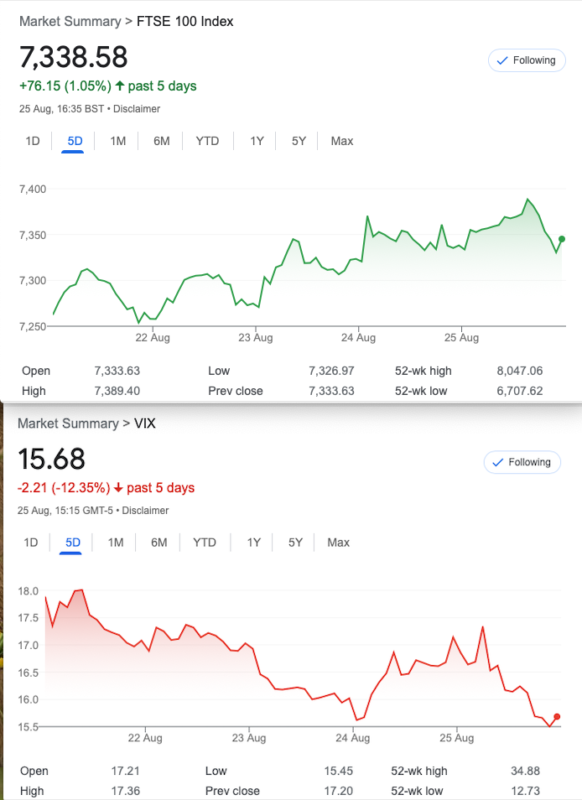The height and width of the screenshot is (800, 582).
Task: Select 1M range for FTSE 100
Action: pos(118,141)
